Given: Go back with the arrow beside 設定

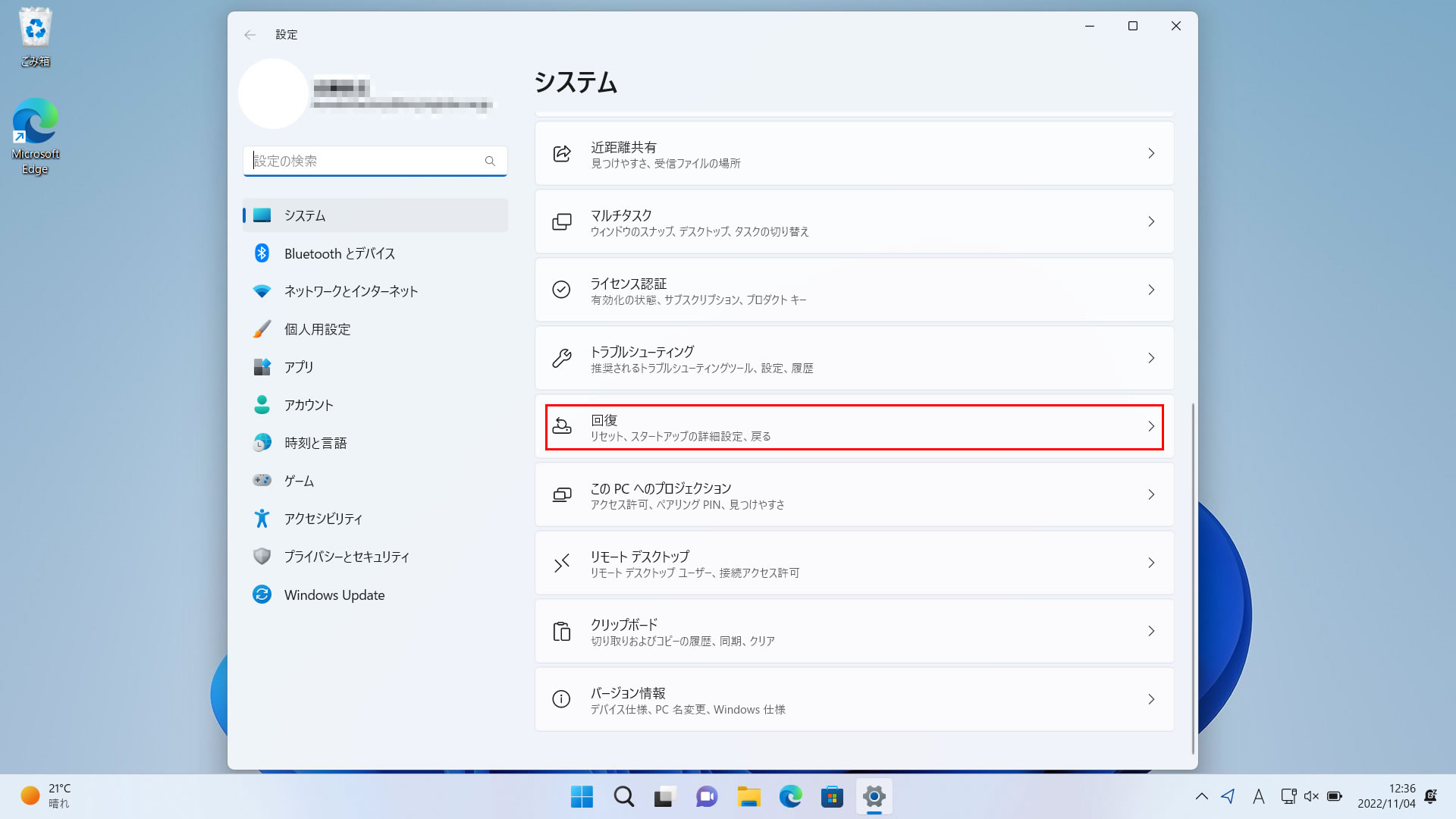Looking at the screenshot, I should [x=249, y=35].
